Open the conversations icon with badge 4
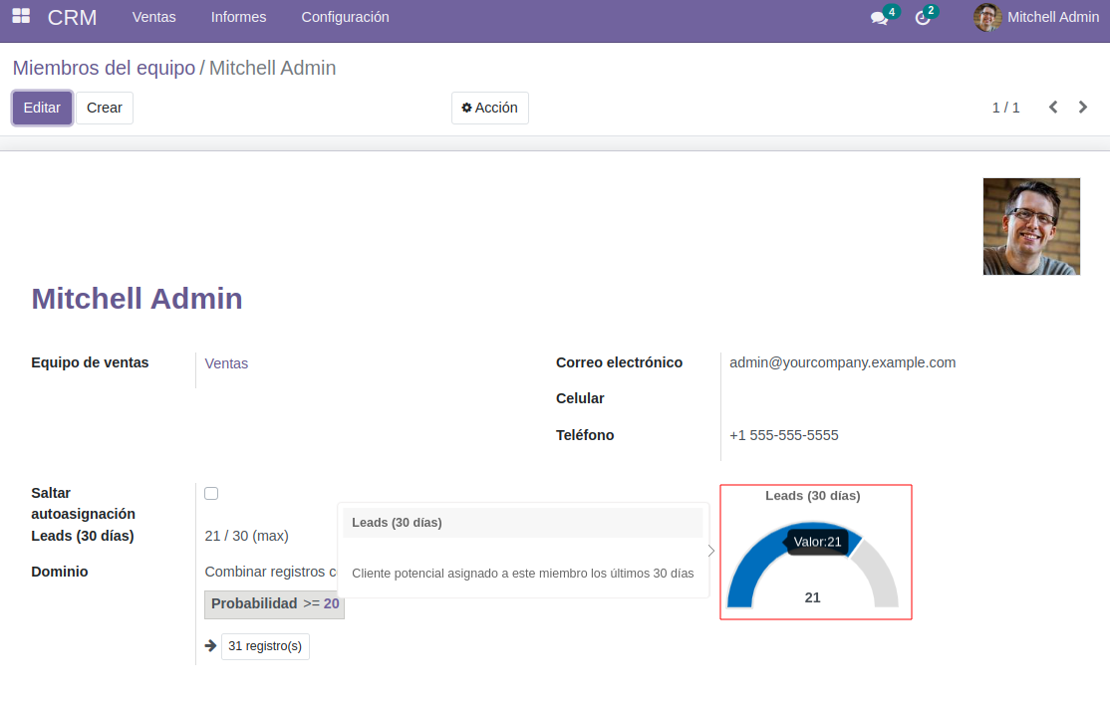Screen dimensions: 1110x702 879,18
